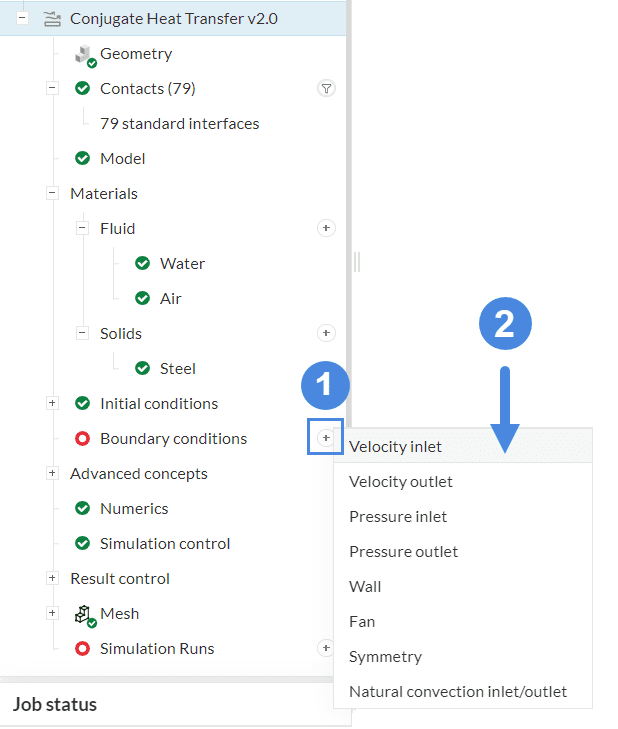Add a new Solids material

coord(326,333)
